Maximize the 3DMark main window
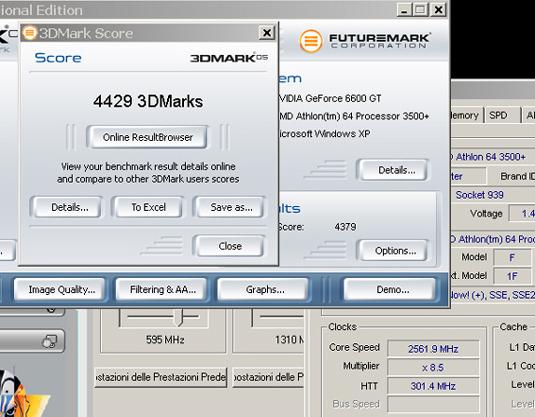Screen dimensions: 535x417 (x=420, y=10)
